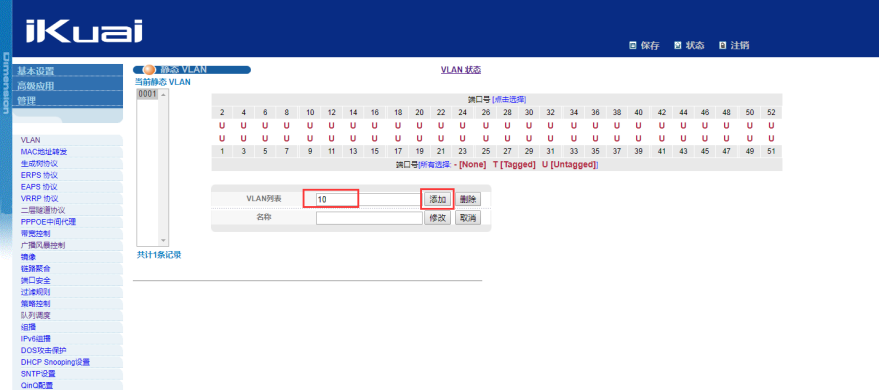Click the 点击选择 port header link
The height and width of the screenshot is (390, 879).
509,100
